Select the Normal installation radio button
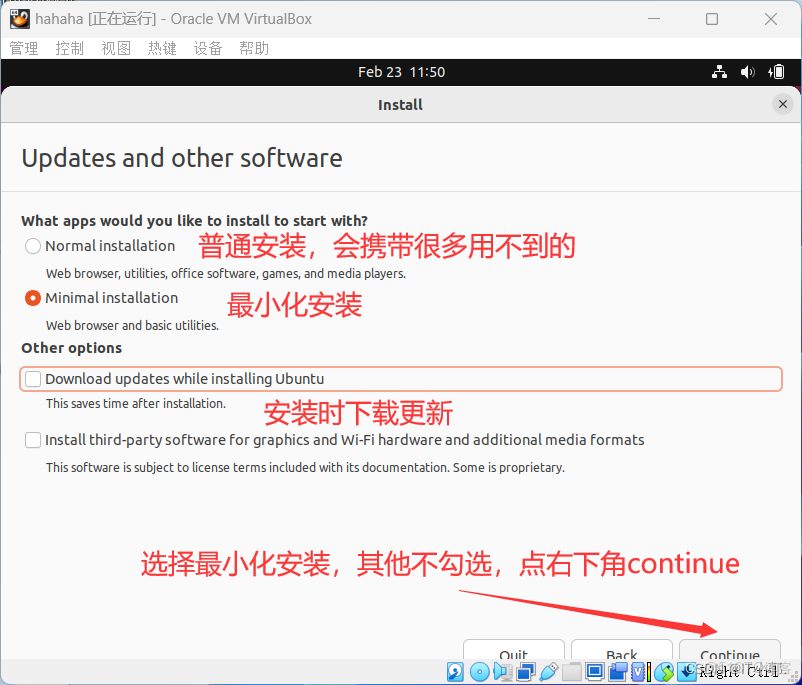The width and height of the screenshot is (802, 685). click(x=33, y=245)
